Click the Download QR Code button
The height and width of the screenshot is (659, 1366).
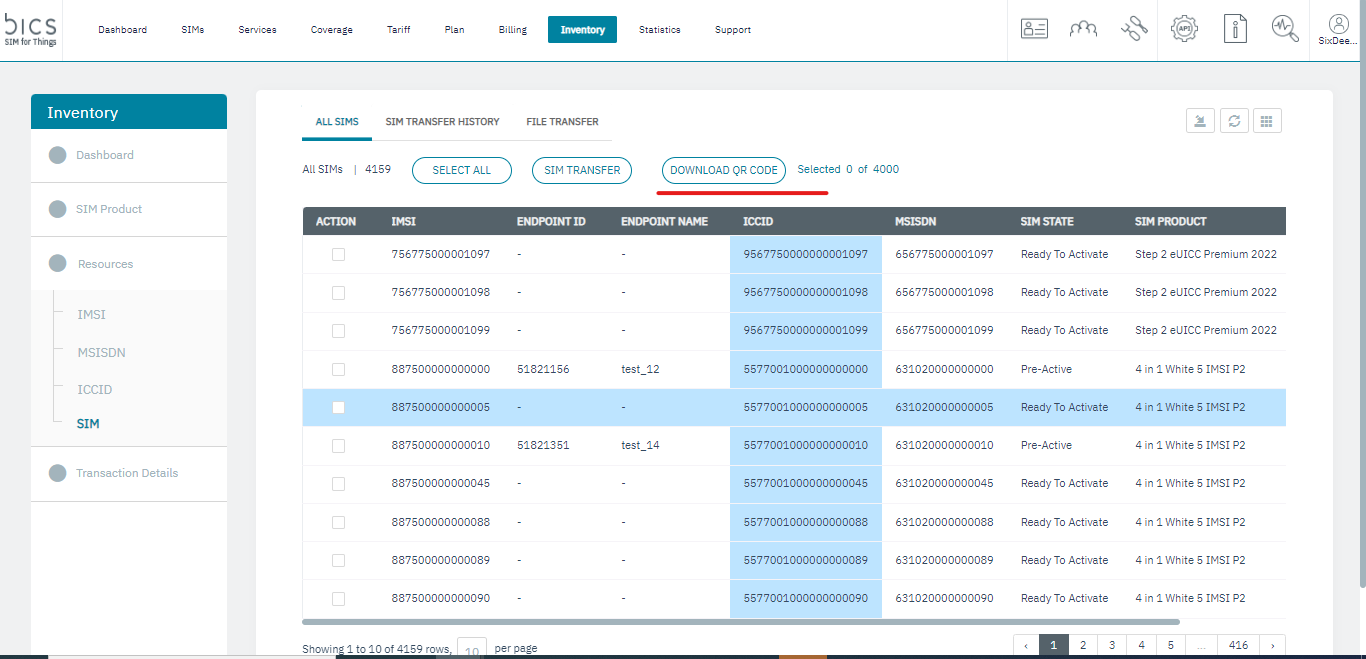(723, 171)
